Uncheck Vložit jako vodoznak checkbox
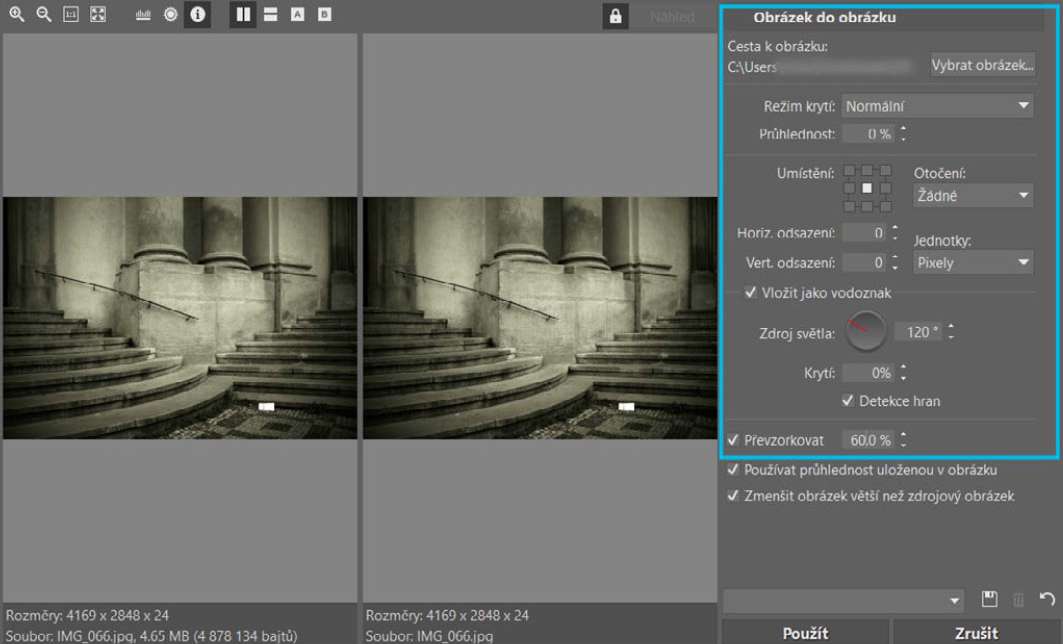Image resolution: width=1063 pixels, height=644 pixels. [x=751, y=293]
